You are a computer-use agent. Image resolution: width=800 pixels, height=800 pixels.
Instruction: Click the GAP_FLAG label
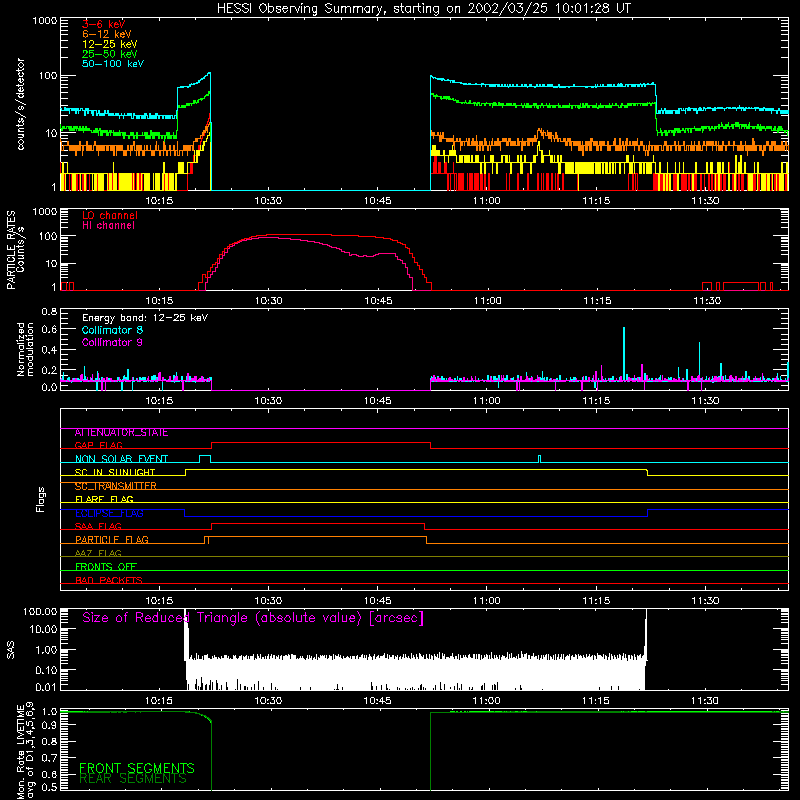coord(98,445)
